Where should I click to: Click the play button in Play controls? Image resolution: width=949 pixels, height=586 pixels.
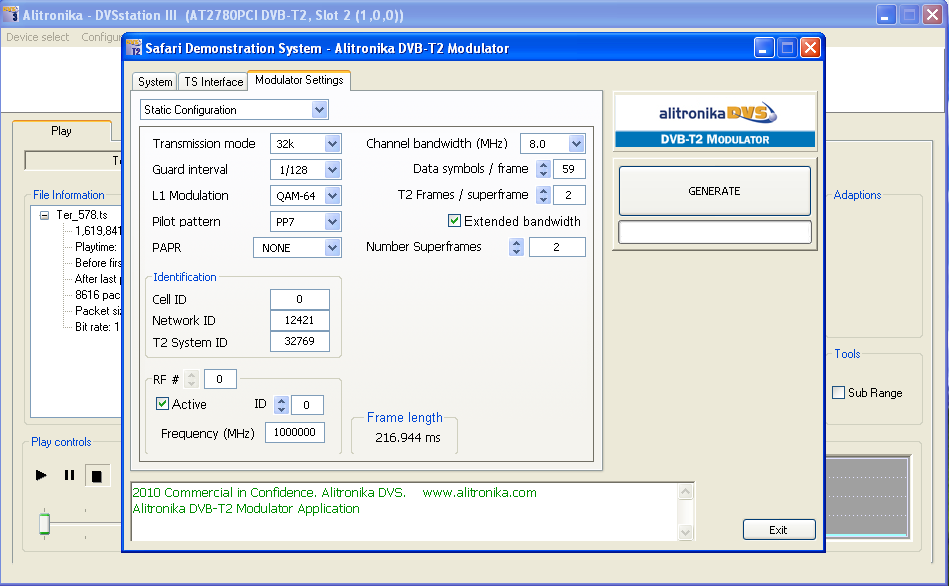click(41, 475)
